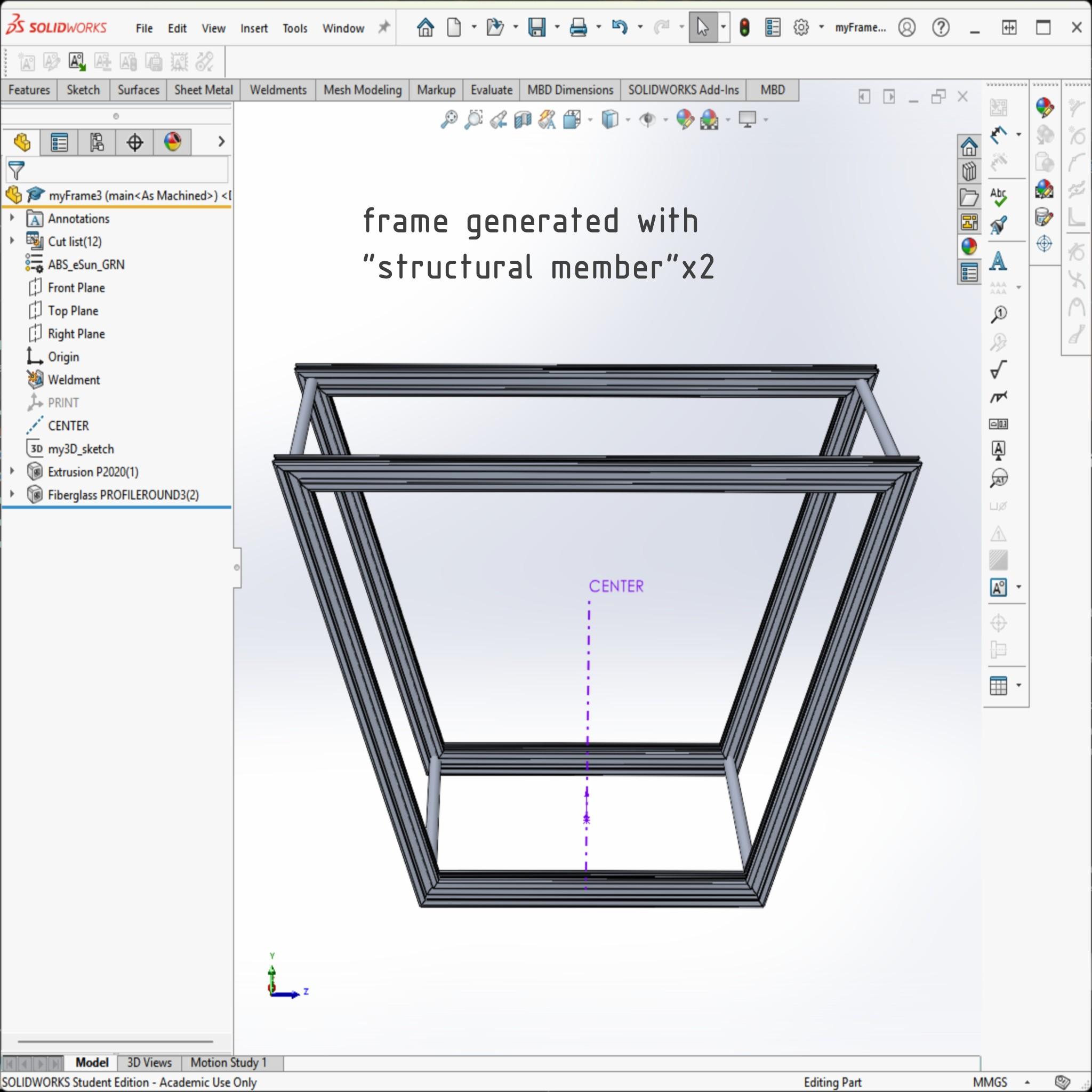Open the Save dropdown arrow
This screenshot has width=1092, height=1092.
tap(557, 27)
